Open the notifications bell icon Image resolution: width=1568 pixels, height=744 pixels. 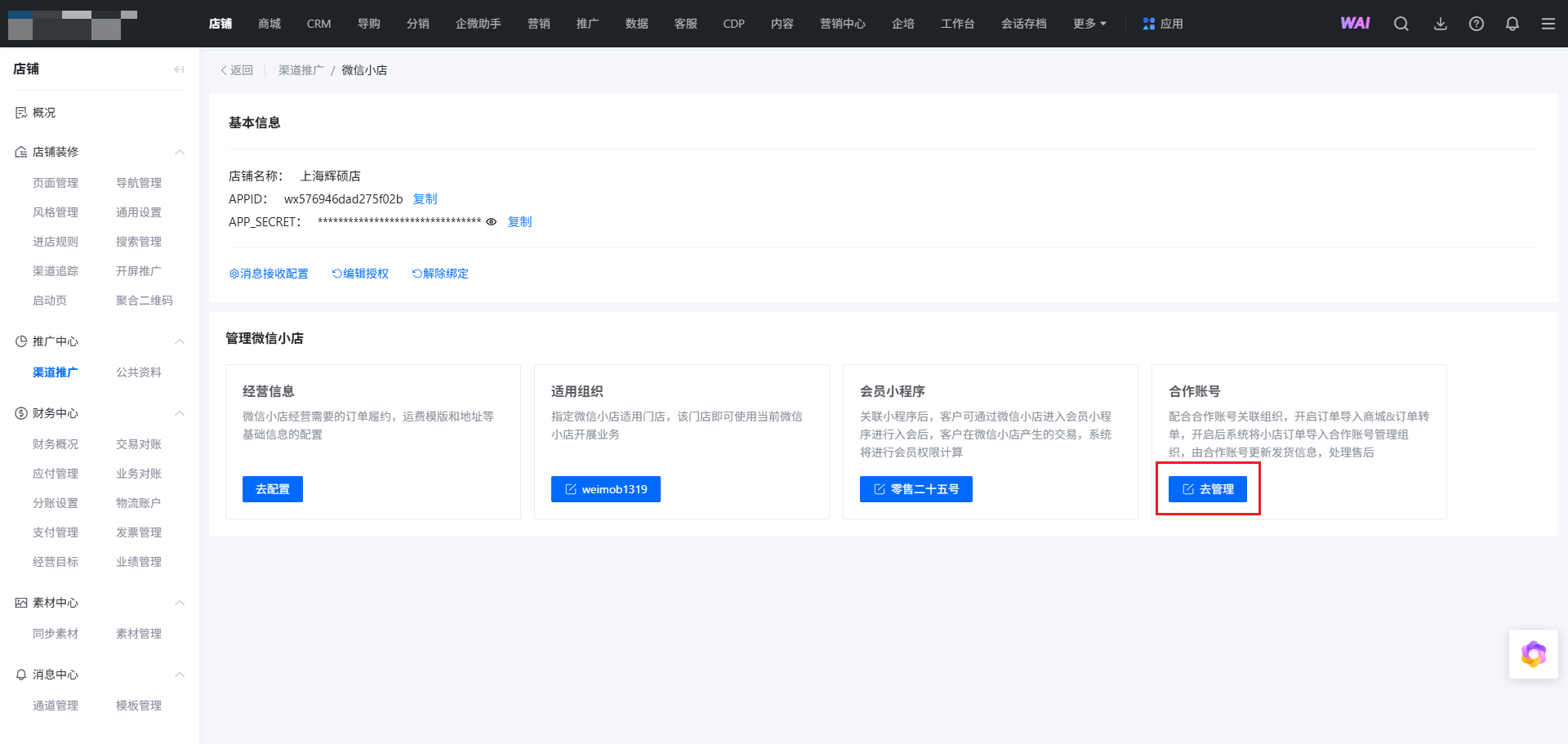pyautogui.click(x=1512, y=24)
